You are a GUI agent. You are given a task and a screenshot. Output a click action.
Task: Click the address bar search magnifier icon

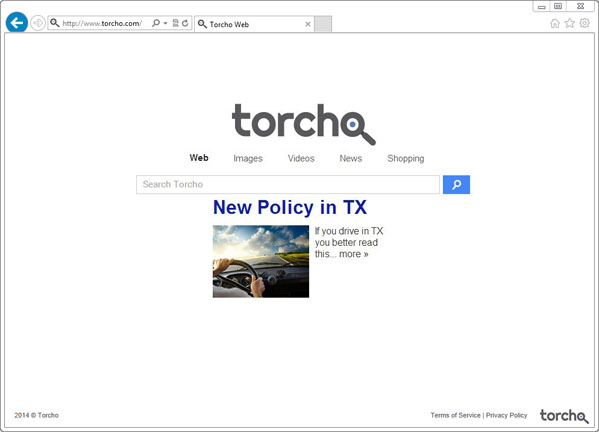tap(156, 23)
